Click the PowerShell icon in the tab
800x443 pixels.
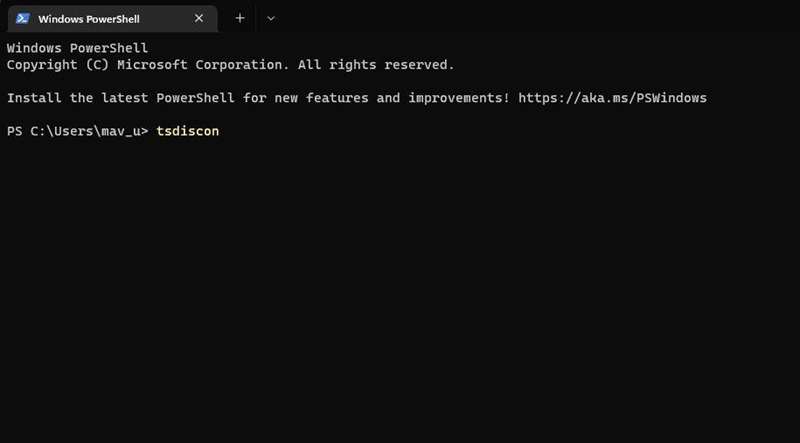(x=21, y=18)
